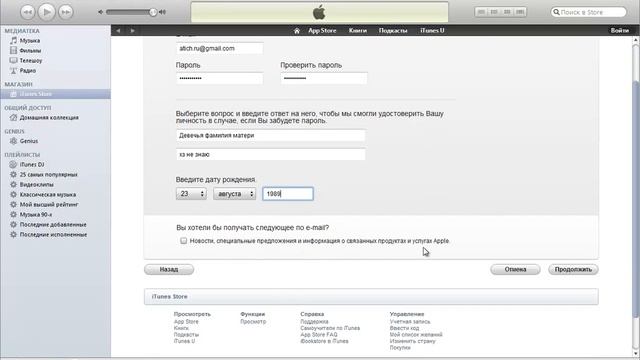Screen dimensions: 640x360
Task: Open the birth month dropdown августа
Action: pos(234,194)
